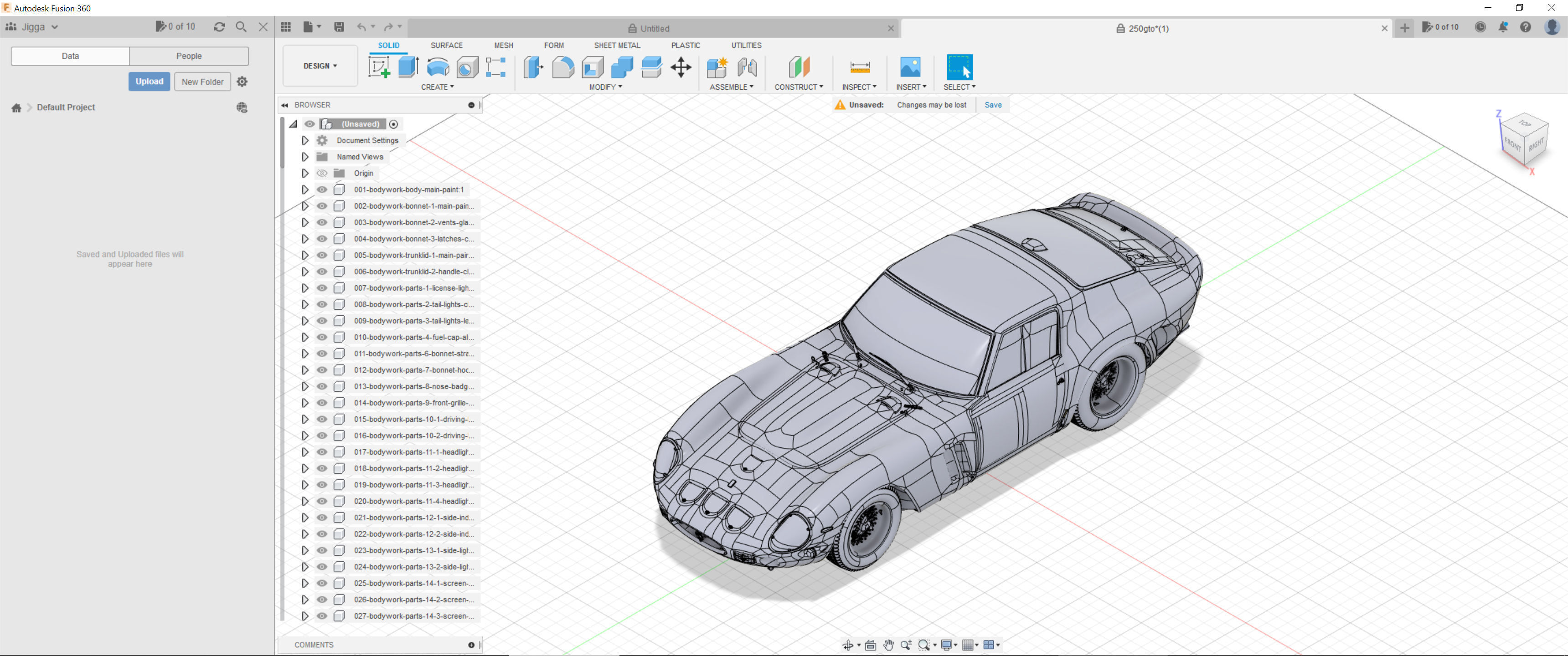Screen dimensions: 1568x656
Task: Hide the 001-bodywork-body-main-paint component
Action: [x=322, y=190]
